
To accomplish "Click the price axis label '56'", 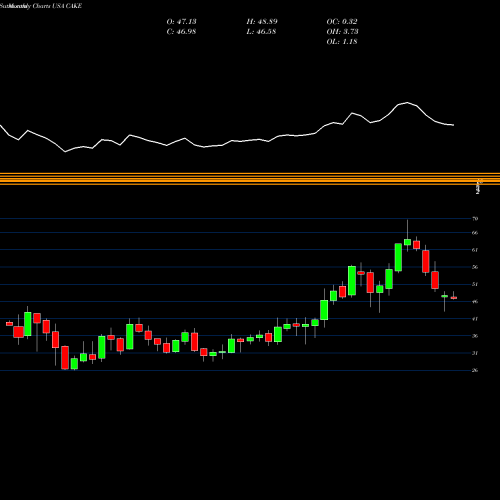I will (475, 267).
